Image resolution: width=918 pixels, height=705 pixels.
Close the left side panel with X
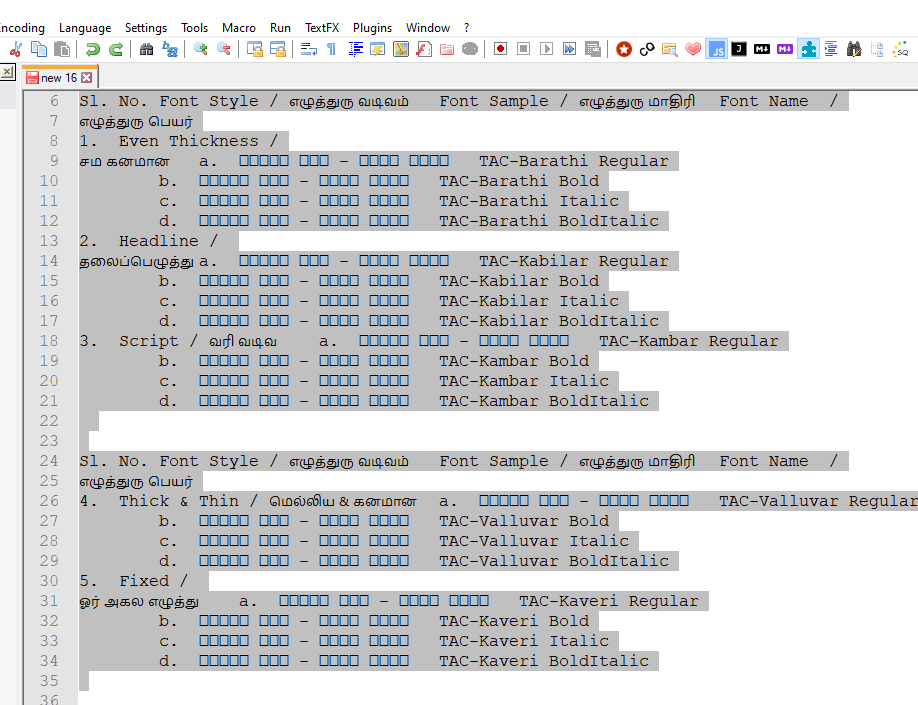7,73
